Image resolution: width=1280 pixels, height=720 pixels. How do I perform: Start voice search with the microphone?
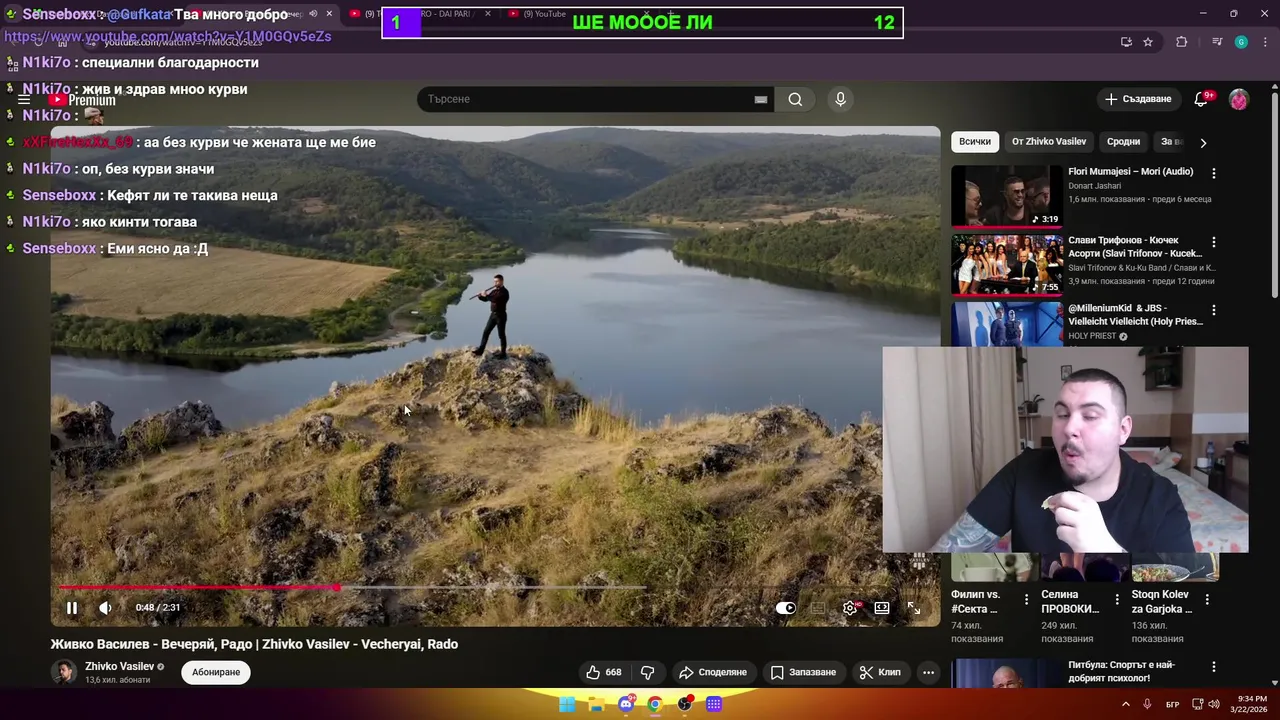point(840,99)
